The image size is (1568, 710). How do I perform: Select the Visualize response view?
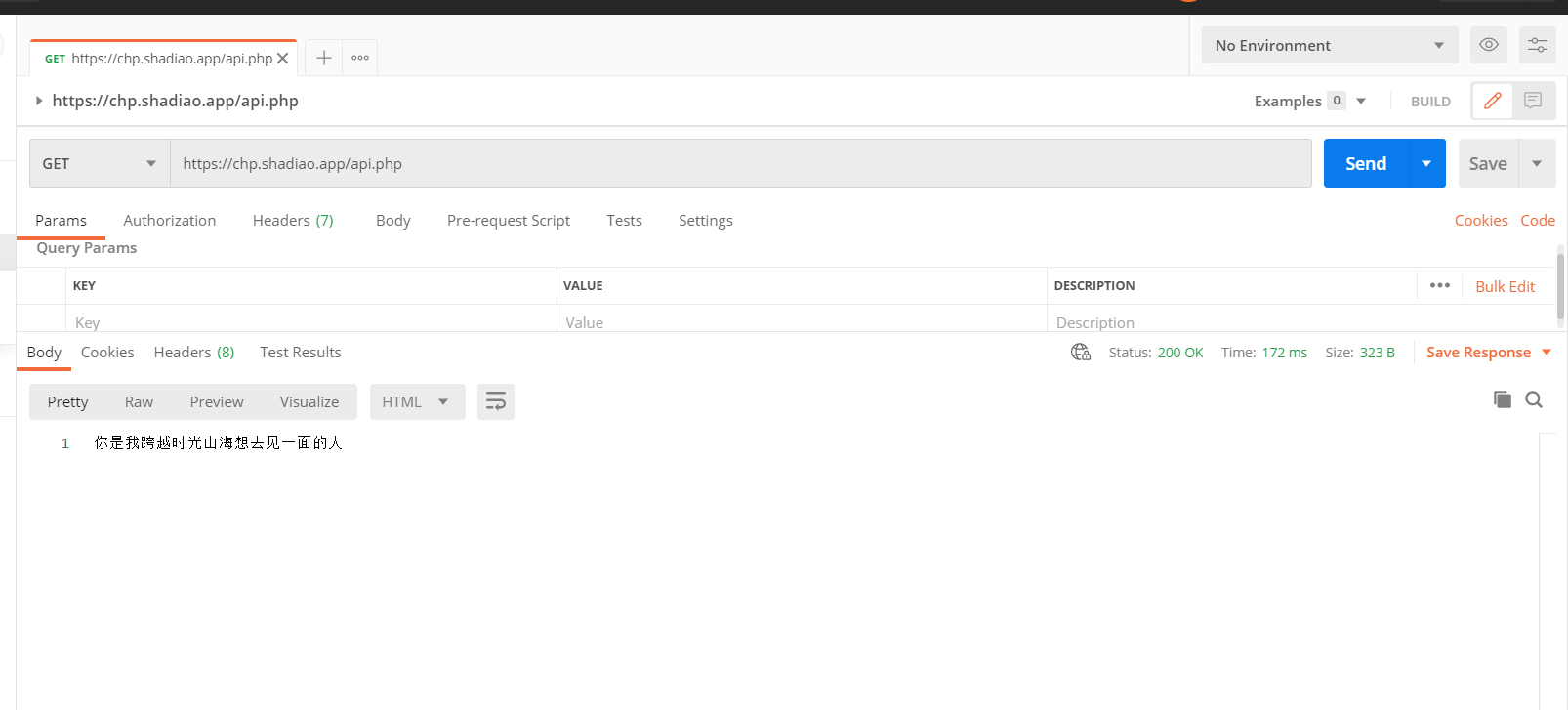tap(309, 401)
